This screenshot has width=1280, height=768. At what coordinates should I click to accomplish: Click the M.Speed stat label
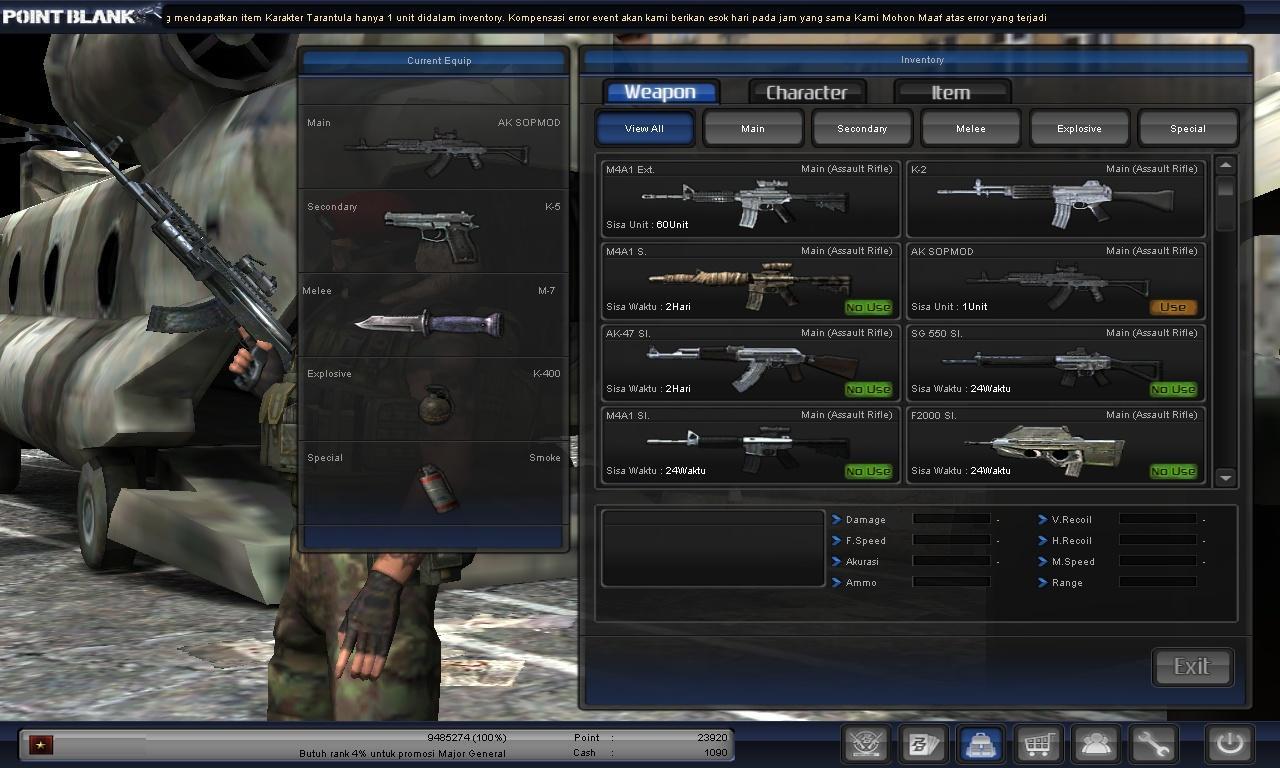1073,562
